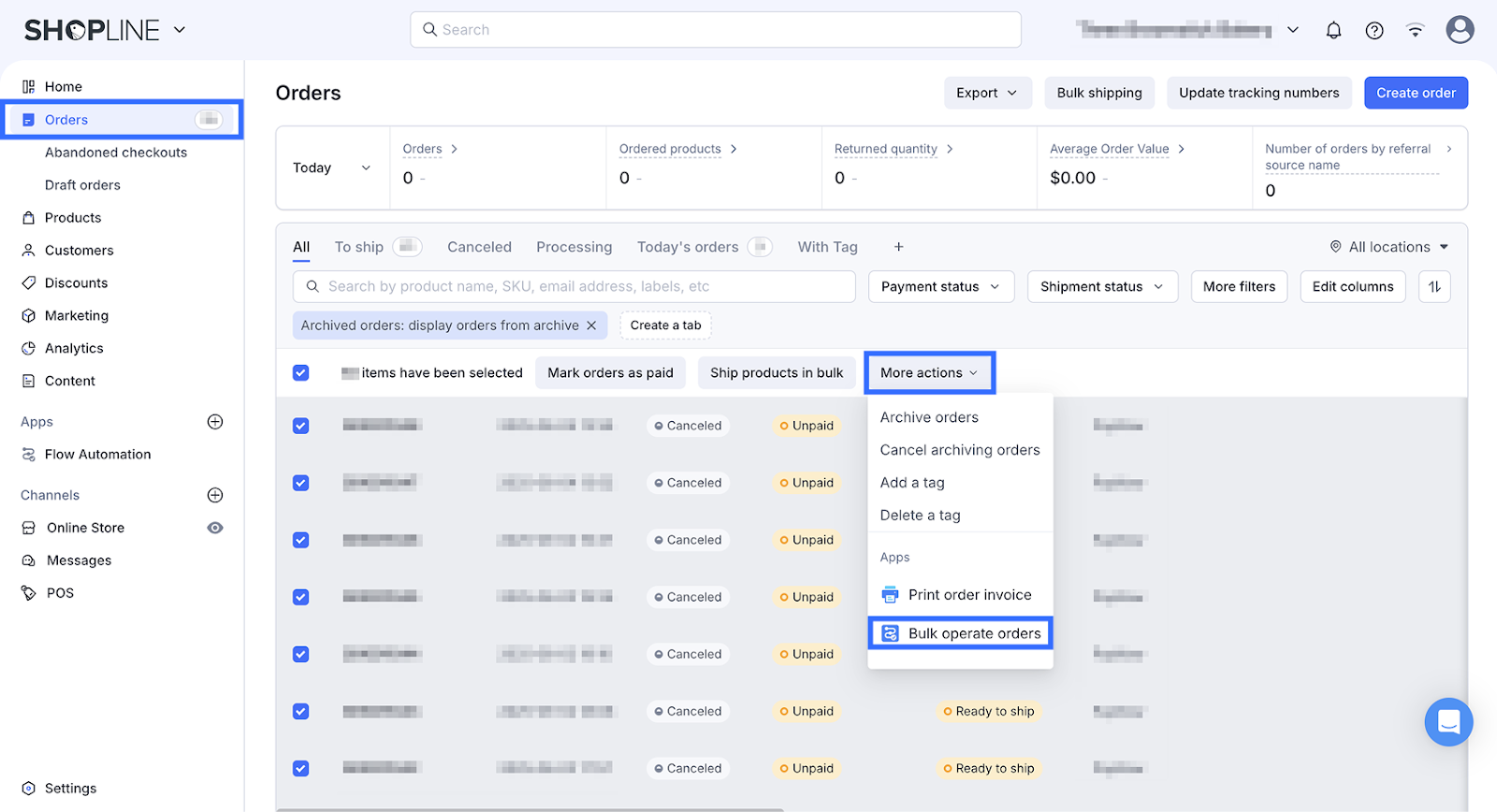The height and width of the screenshot is (812, 1497).
Task: Expand the Export dropdown
Action: (x=987, y=93)
